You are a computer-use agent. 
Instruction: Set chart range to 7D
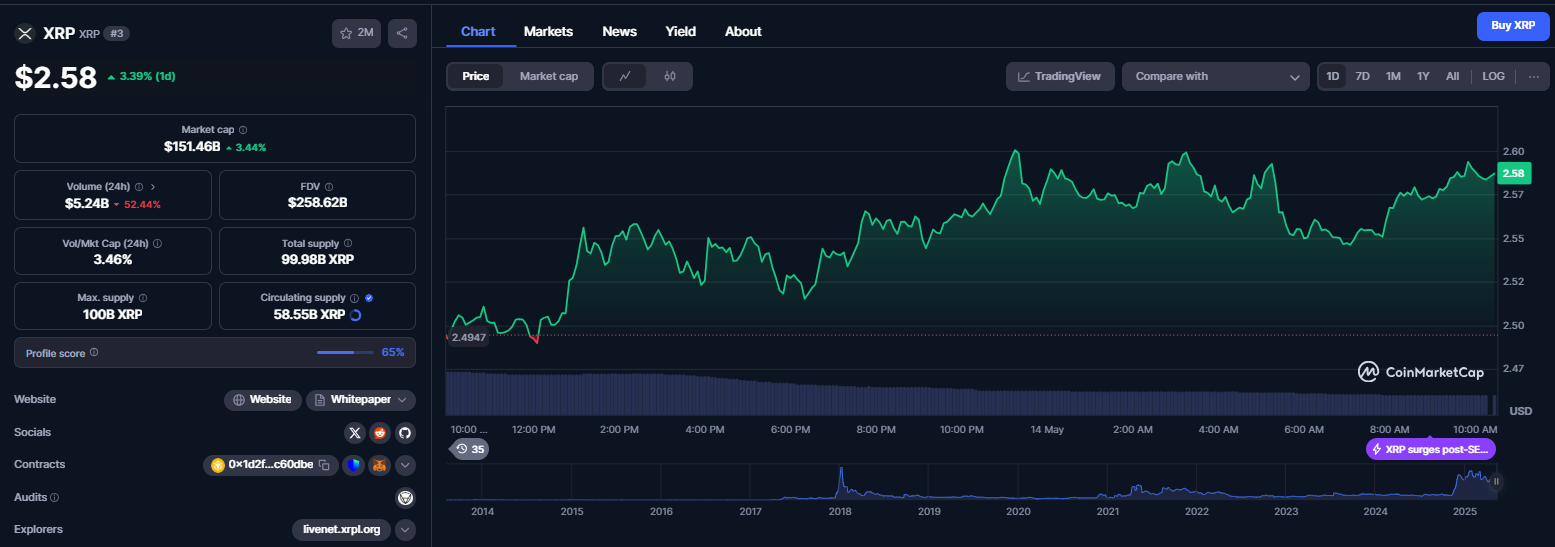point(1362,76)
